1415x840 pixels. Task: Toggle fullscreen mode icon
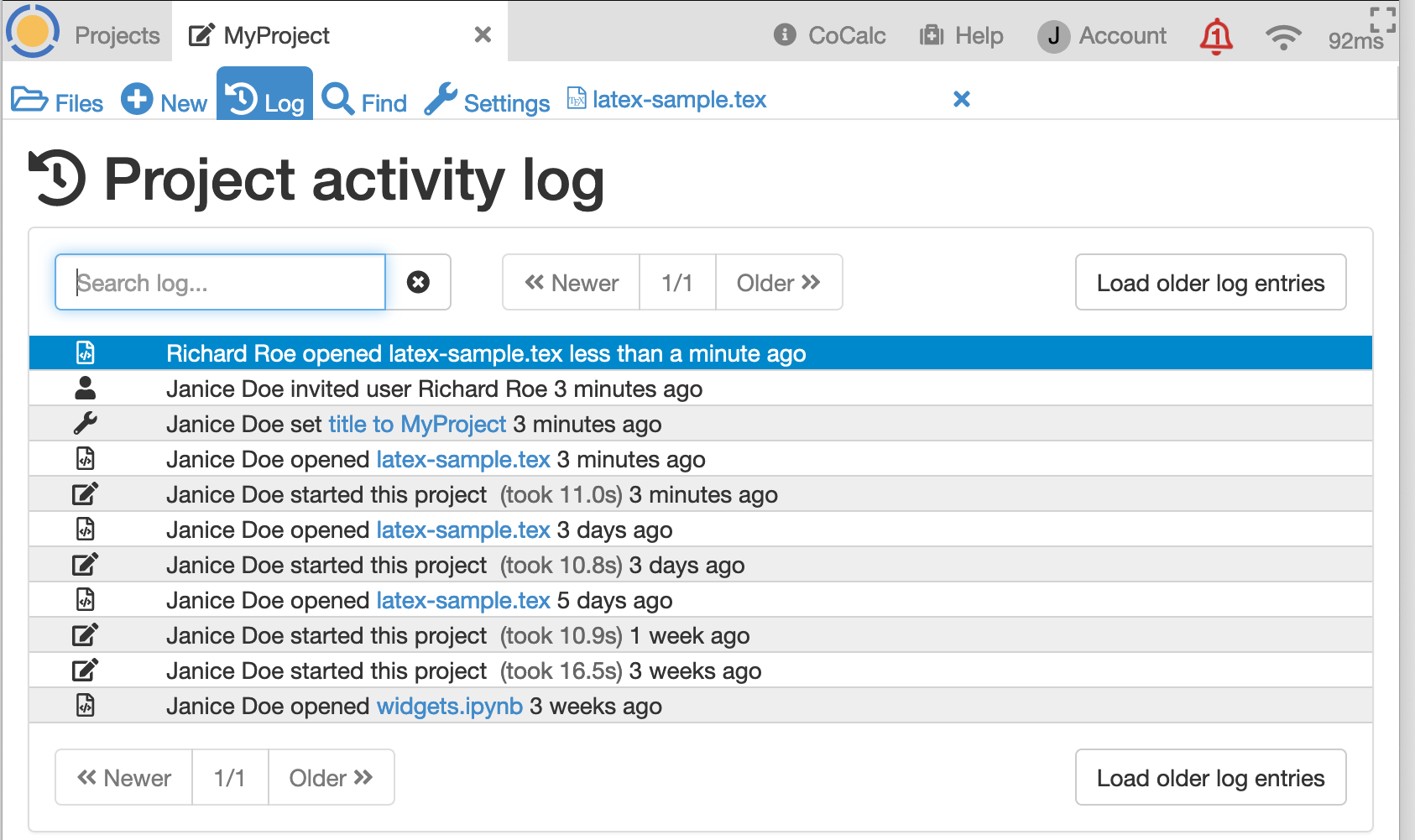(x=1382, y=19)
